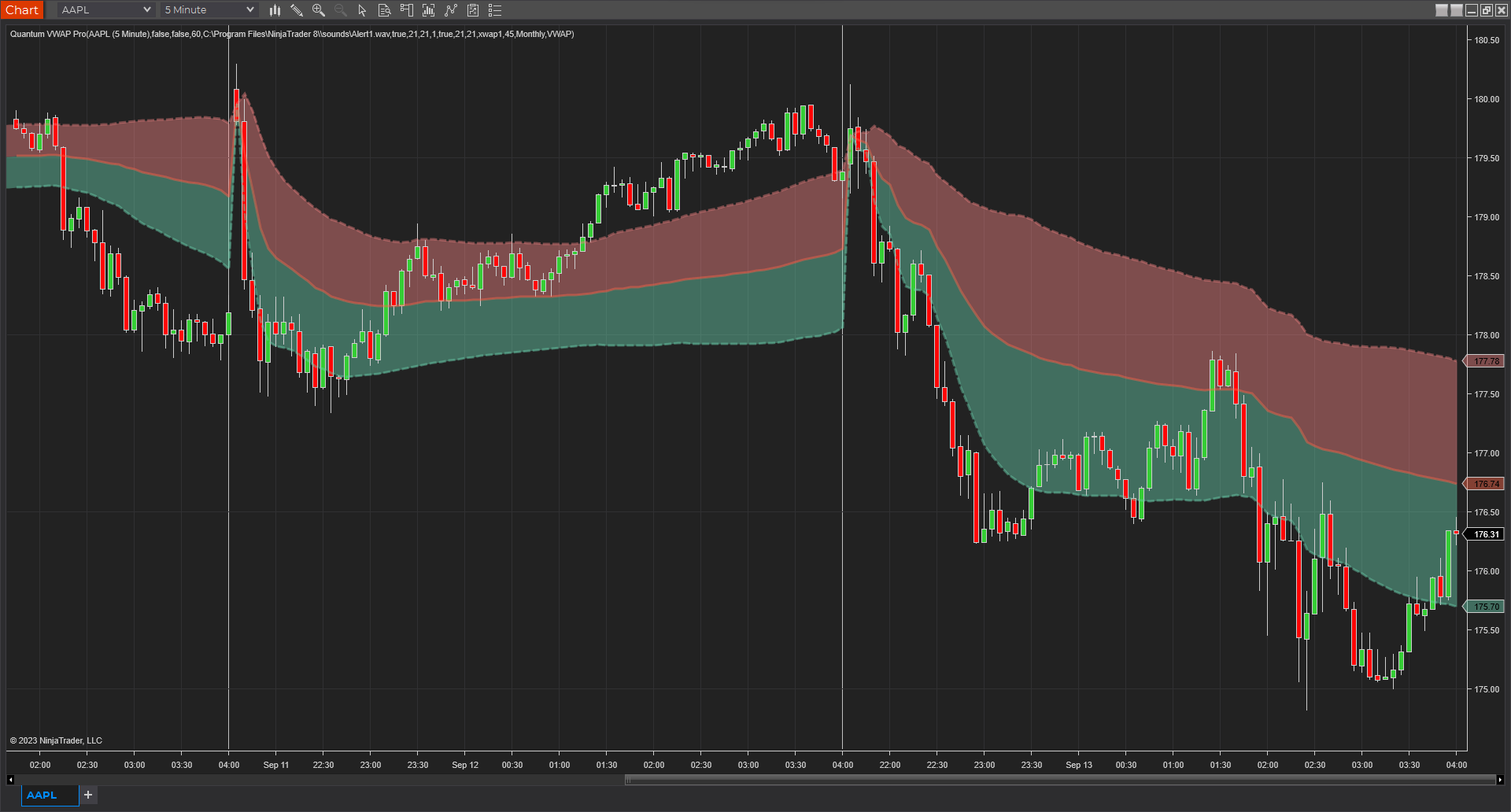Restore the chart window size
Image resolution: width=1511 pixels, height=812 pixels.
click(x=1487, y=10)
